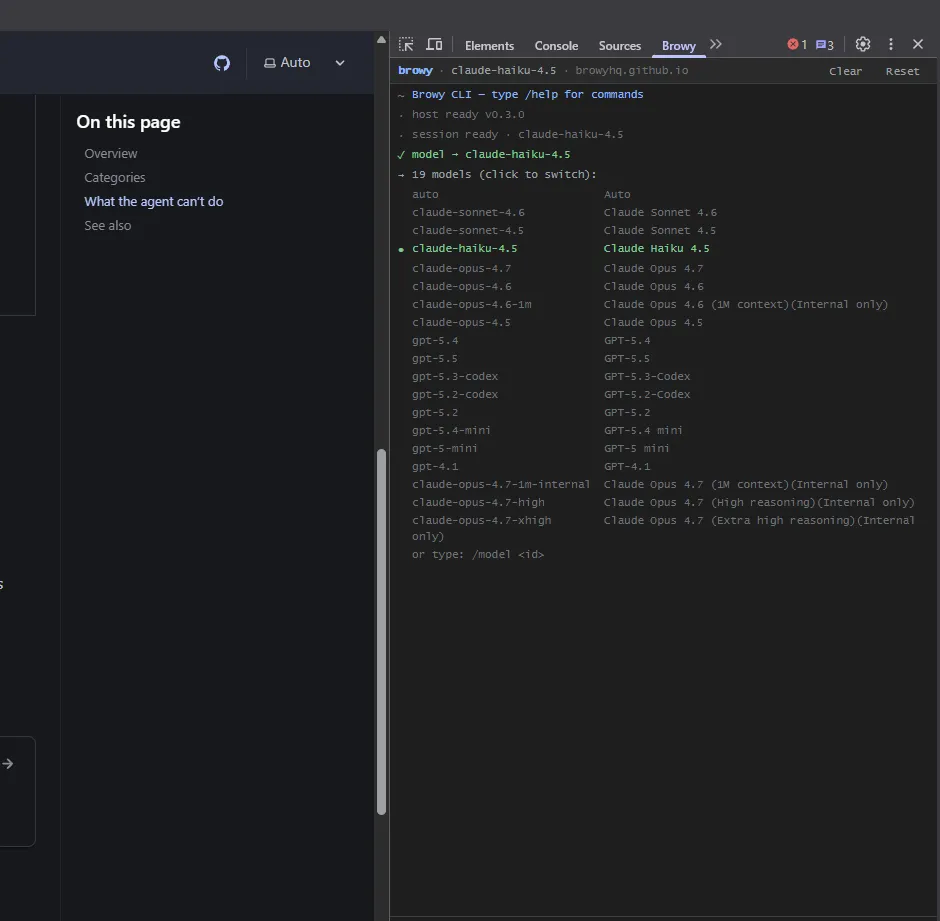940x921 pixels.
Task: Open the DevTools three-dot menu
Action: 891,44
